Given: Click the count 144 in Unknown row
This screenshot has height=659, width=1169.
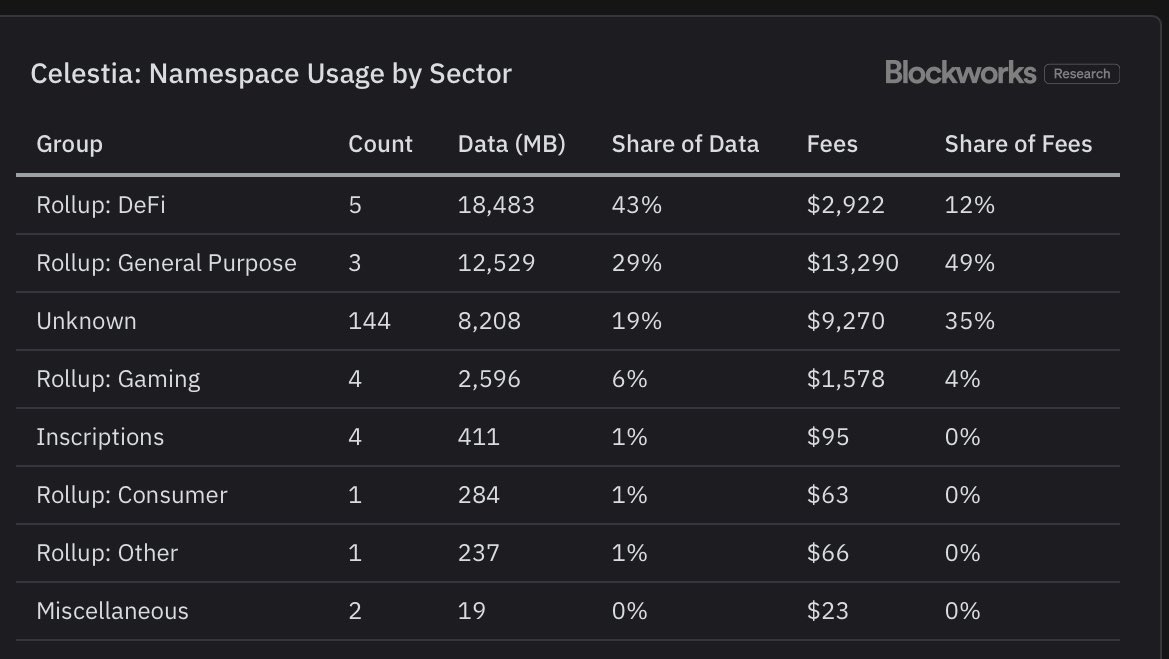Looking at the screenshot, I should point(369,321).
